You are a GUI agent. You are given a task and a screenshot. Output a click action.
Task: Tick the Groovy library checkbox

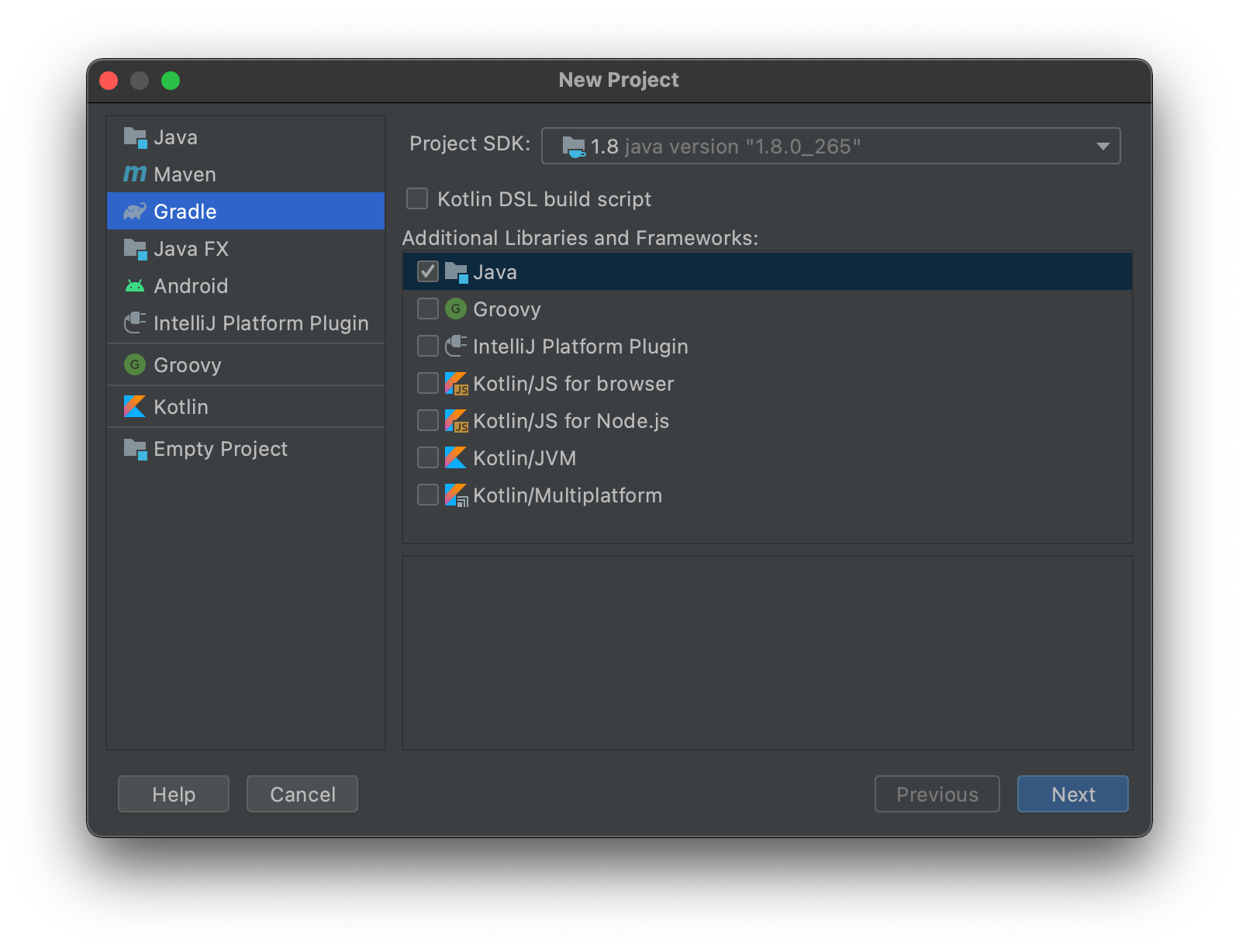point(428,309)
